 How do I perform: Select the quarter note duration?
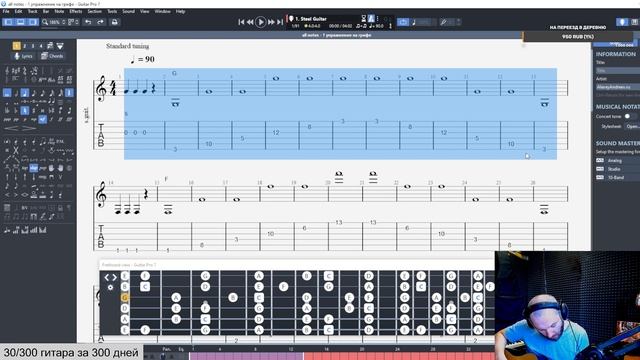tap(24, 93)
